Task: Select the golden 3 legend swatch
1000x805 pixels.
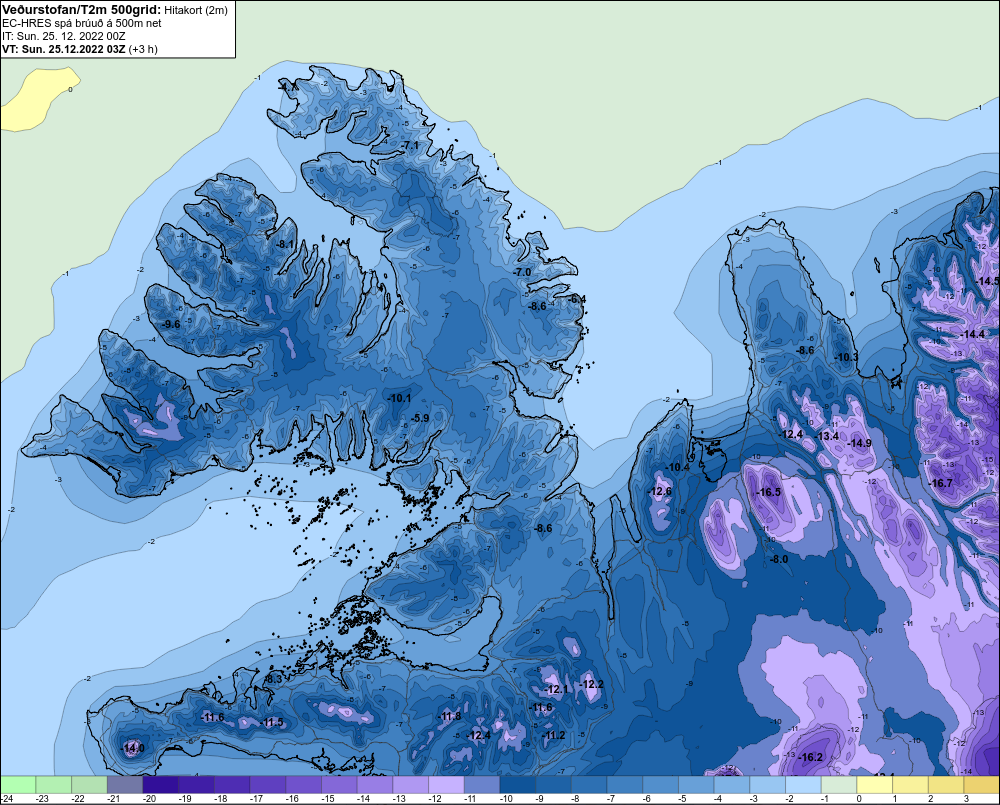Action: pos(982,785)
